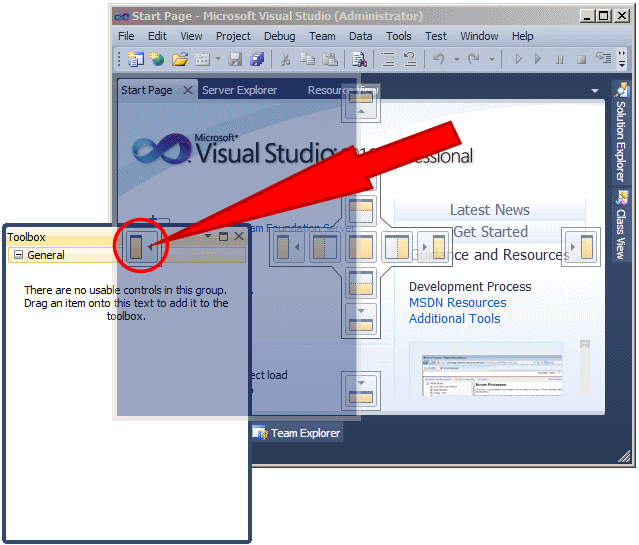Screen dimensions: 639x545
Task: Open the Debug menu
Action: point(280,36)
